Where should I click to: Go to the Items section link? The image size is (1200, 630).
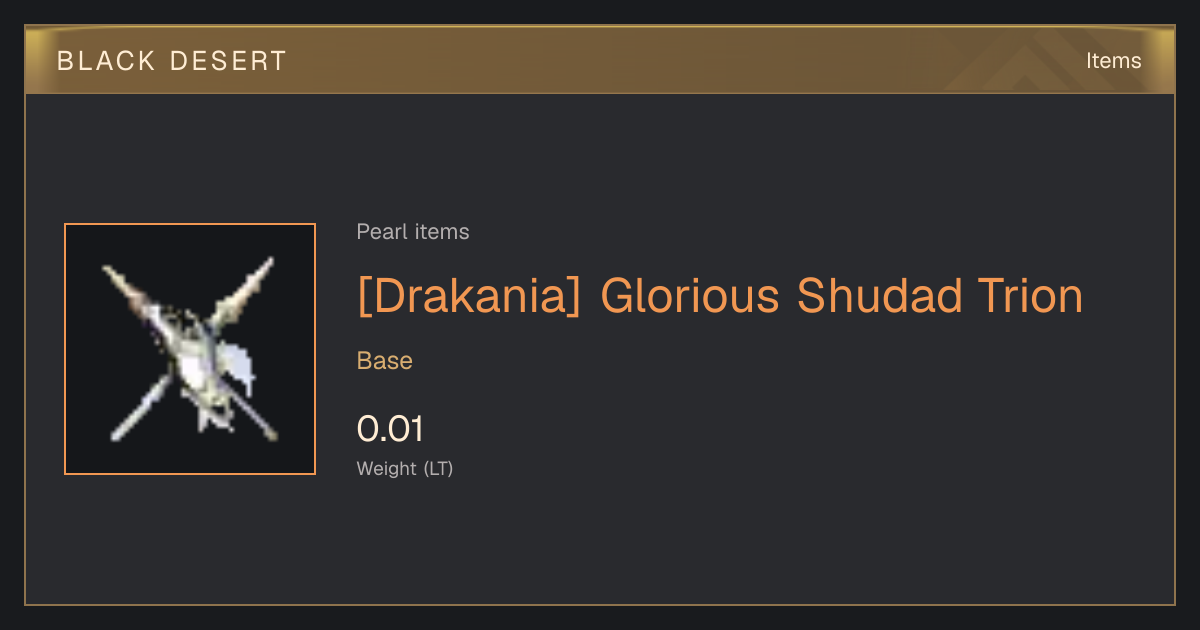[x=1113, y=61]
